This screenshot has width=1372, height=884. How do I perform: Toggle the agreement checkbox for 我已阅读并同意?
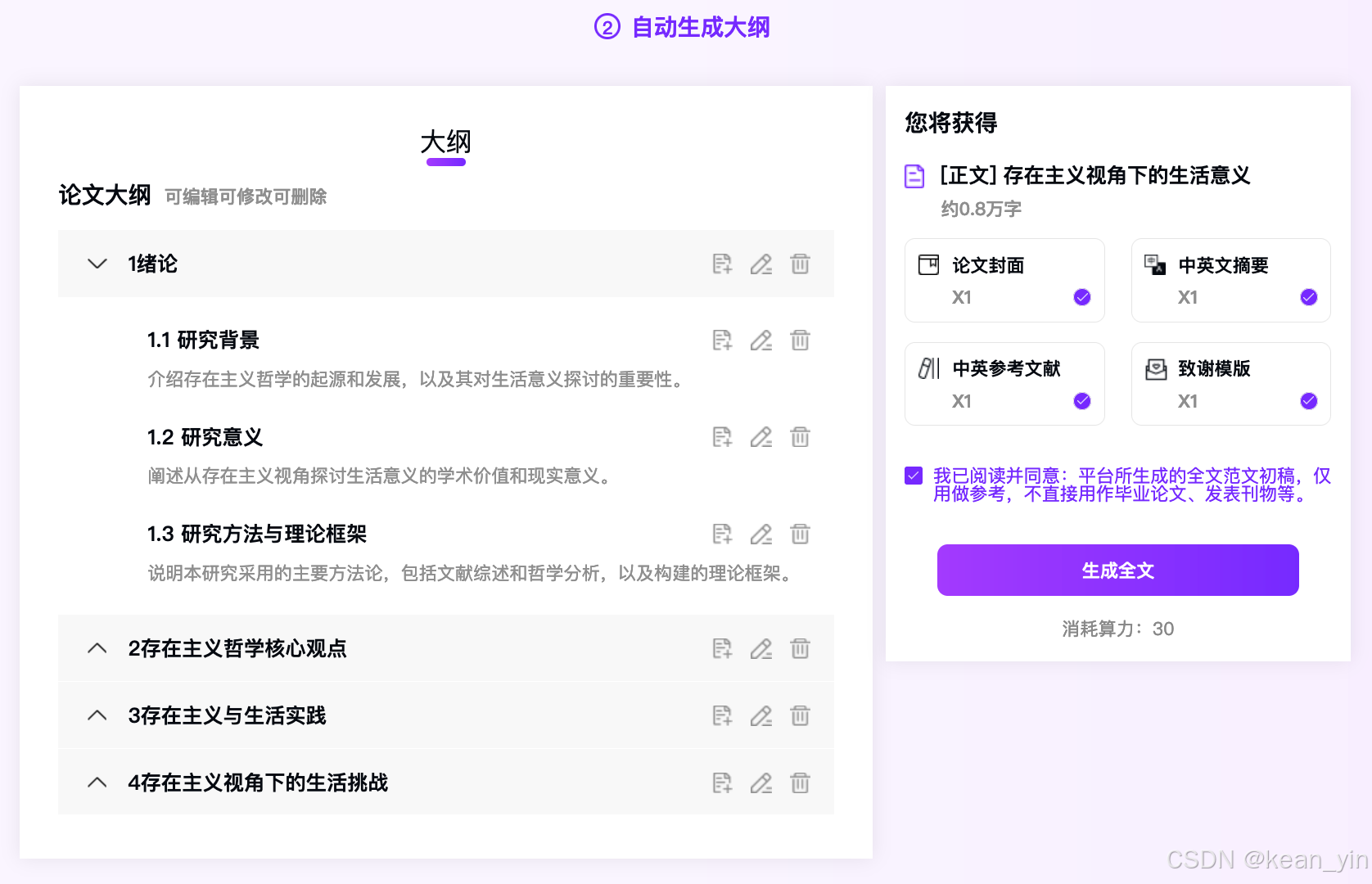click(914, 476)
